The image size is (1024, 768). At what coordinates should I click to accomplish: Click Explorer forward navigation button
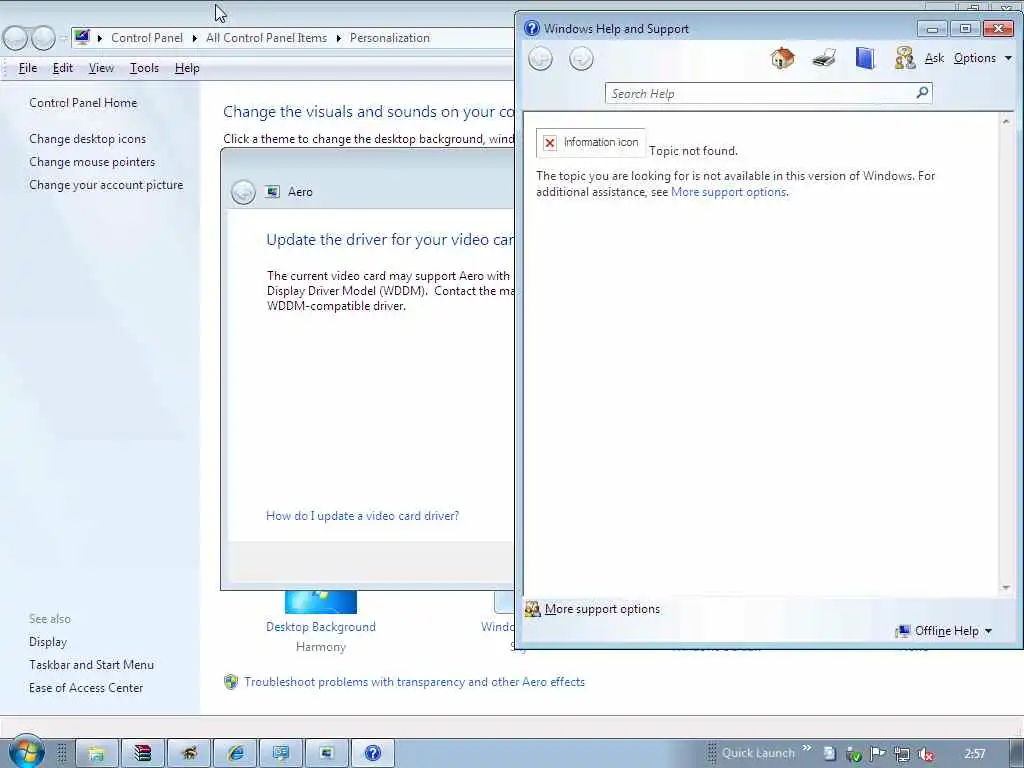tap(43, 39)
